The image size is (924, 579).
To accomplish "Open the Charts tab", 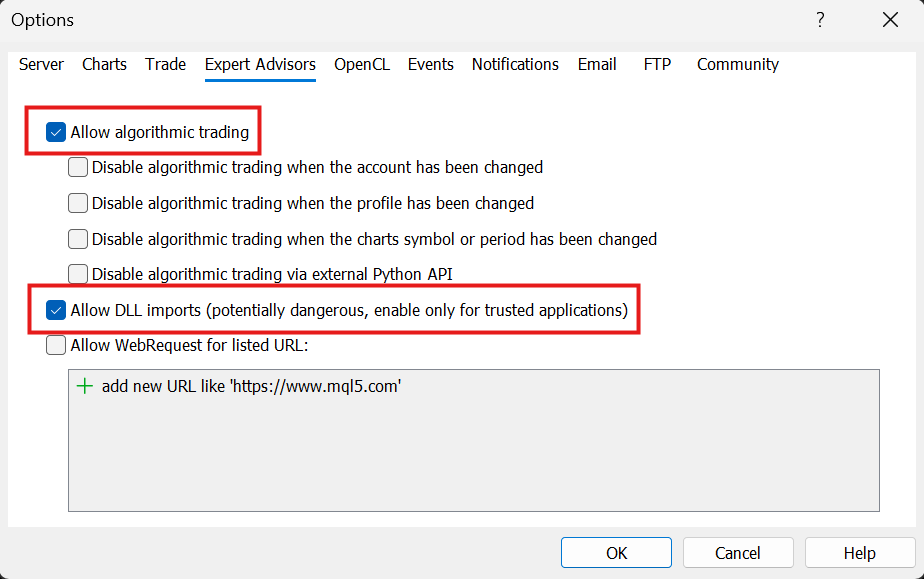I will click(x=104, y=64).
